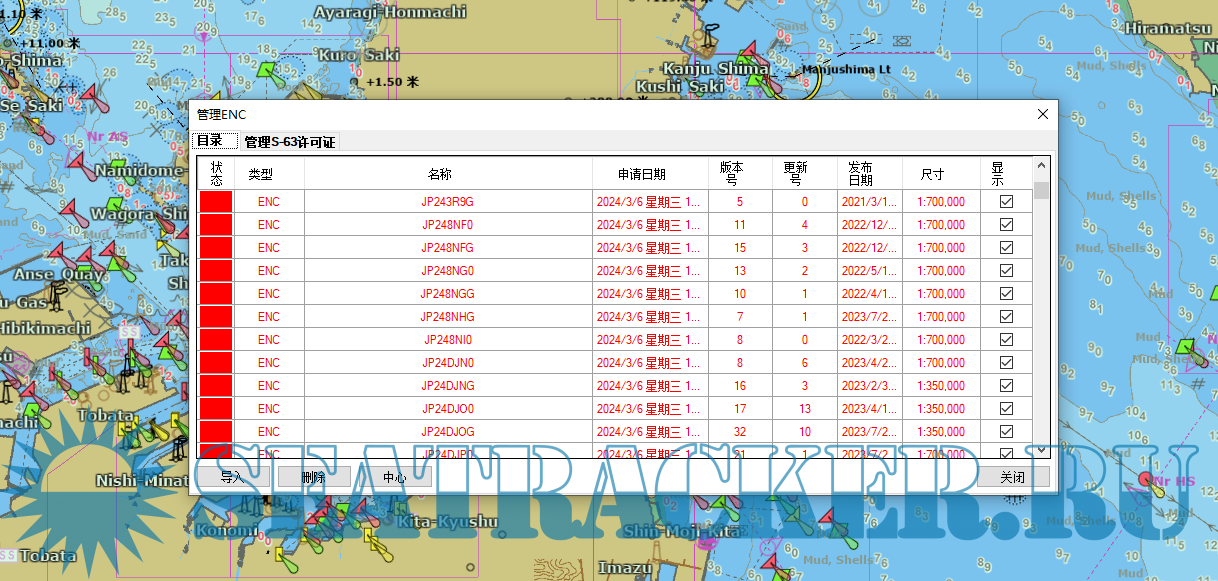1218x581 pixels.
Task: Click the red status icon for JP243R9G
Action: click(216, 202)
